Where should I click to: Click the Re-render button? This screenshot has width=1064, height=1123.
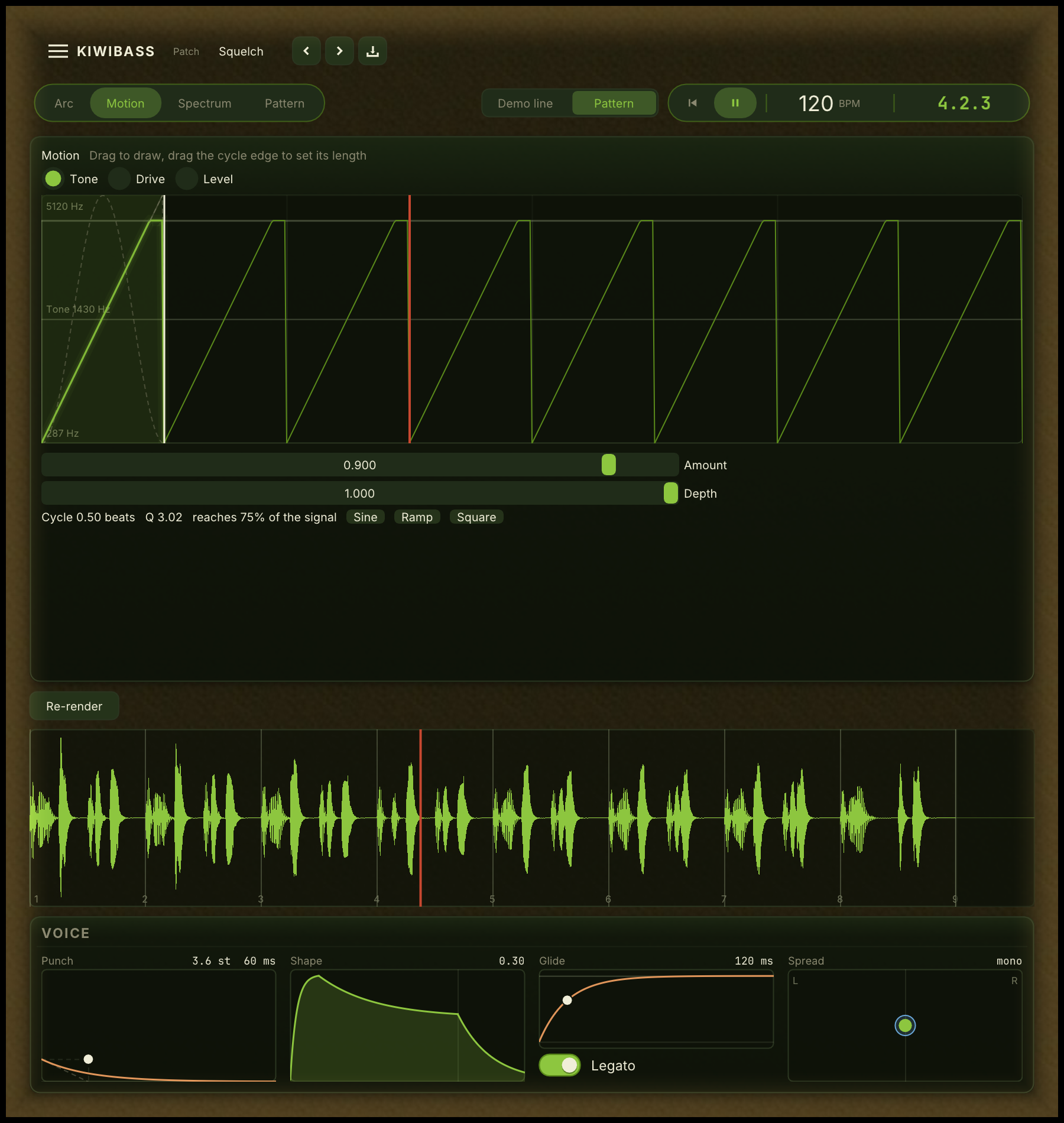[x=74, y=706]
